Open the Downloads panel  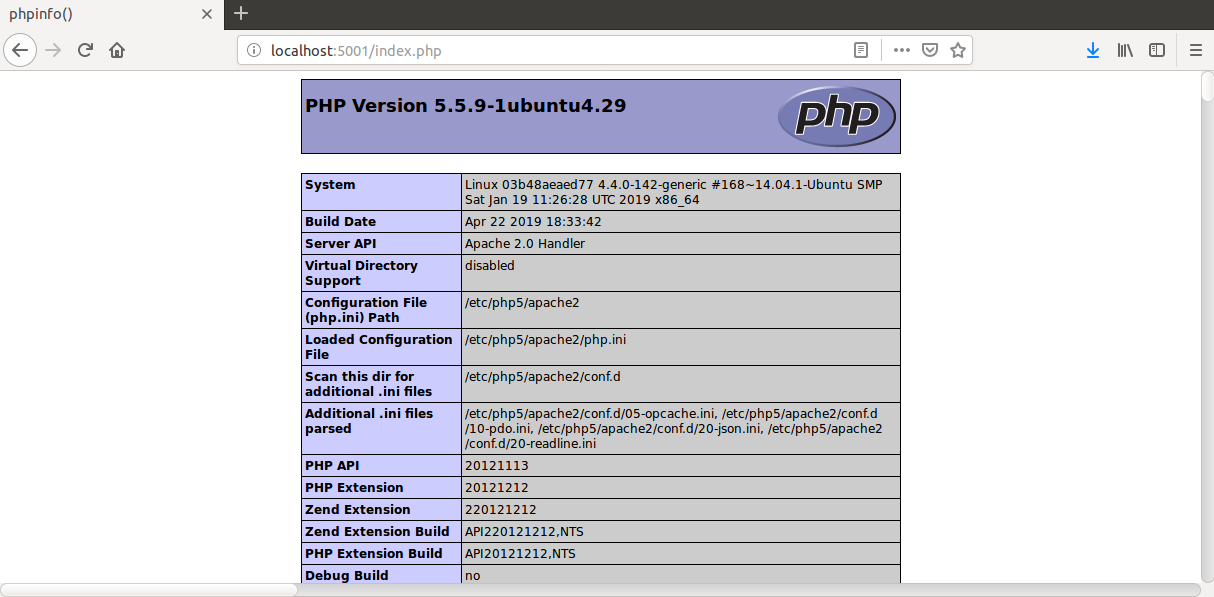[x=1092, y=50]
